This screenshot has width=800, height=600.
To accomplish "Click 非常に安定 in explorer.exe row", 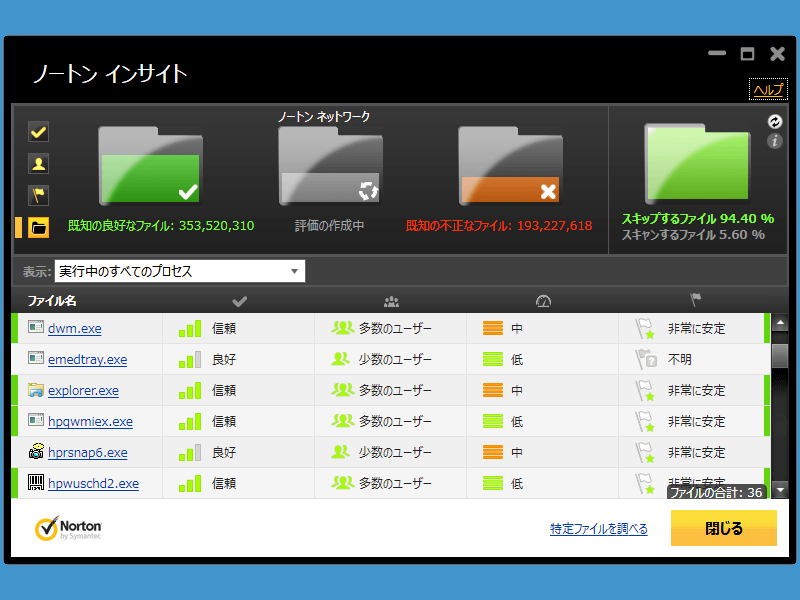I will (x=696, y=391).
